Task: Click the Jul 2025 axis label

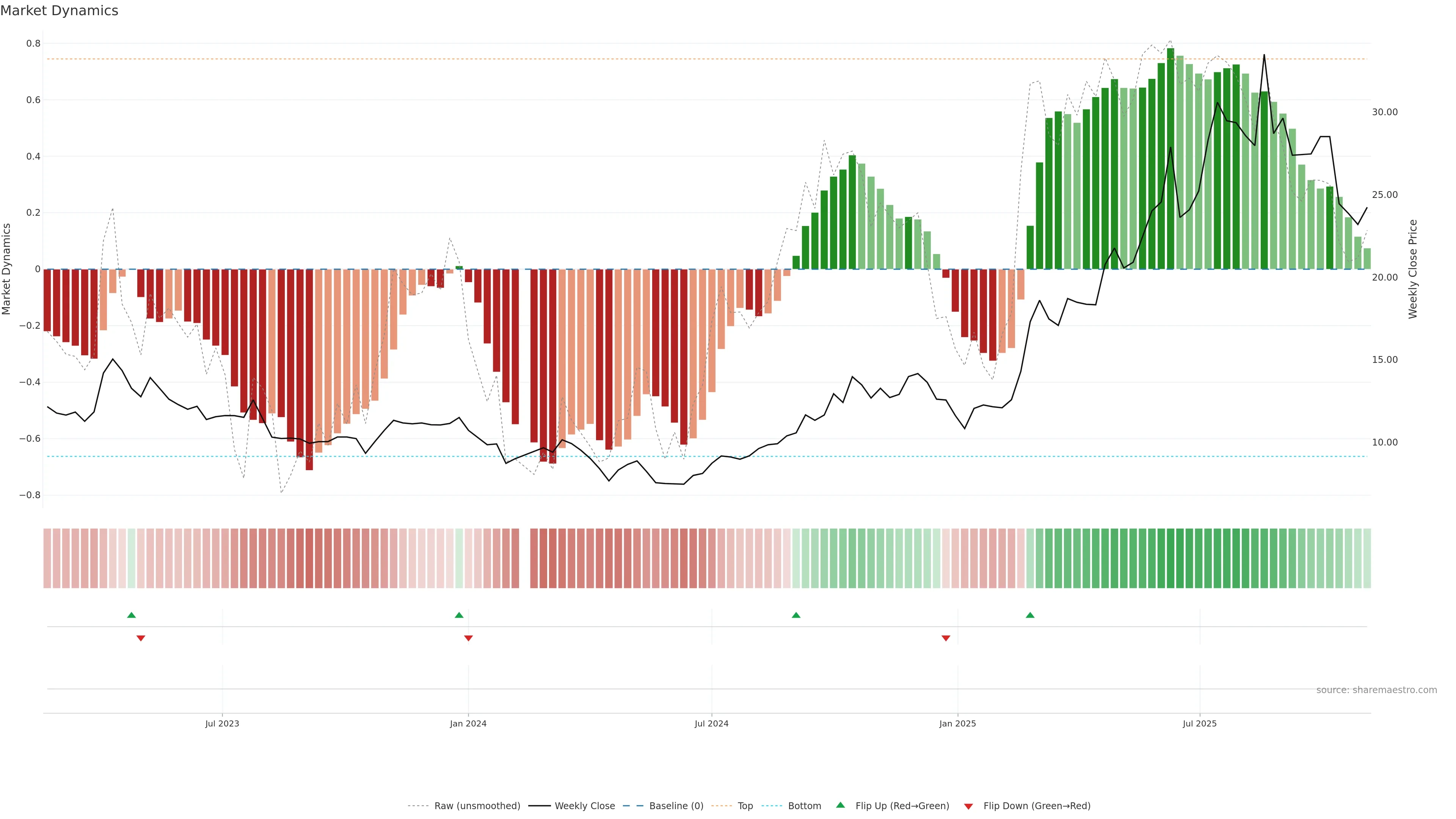Action: 1199,723
